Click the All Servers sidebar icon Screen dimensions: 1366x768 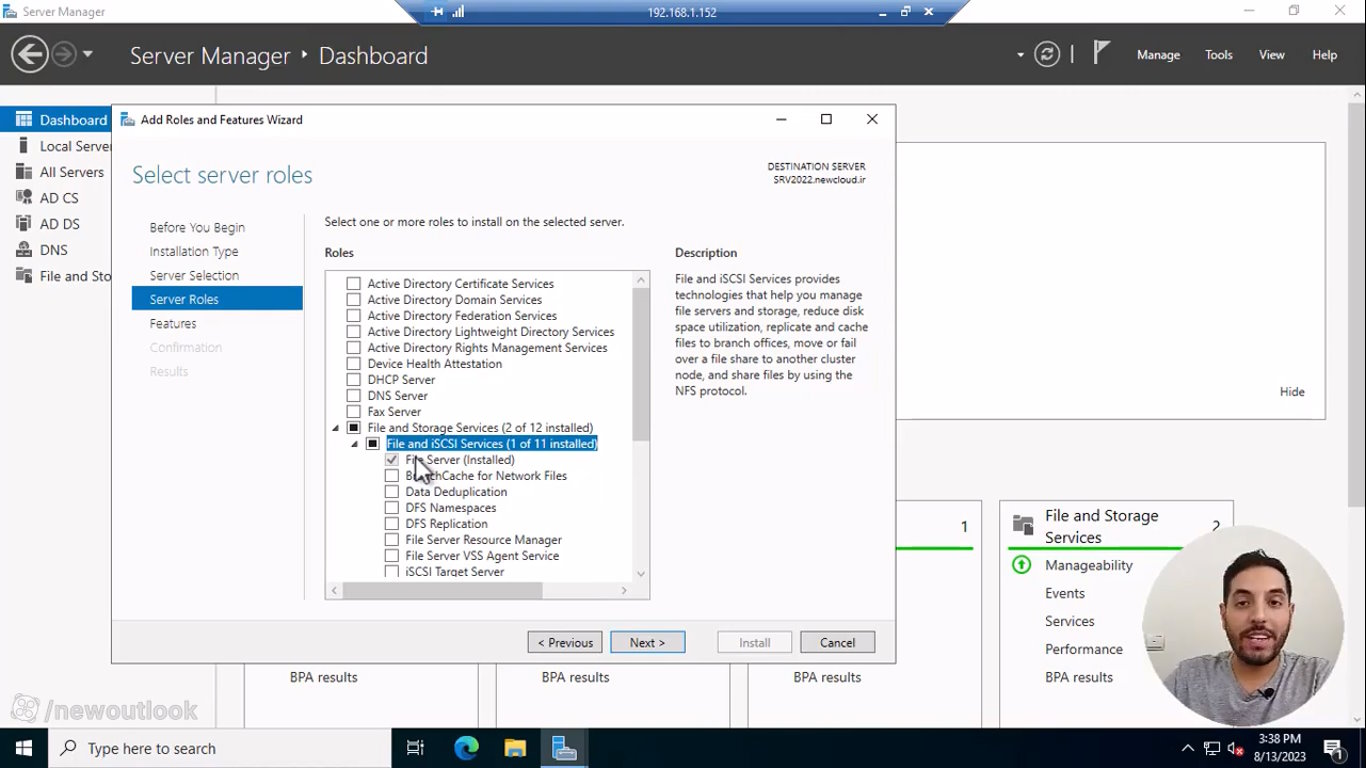click(x=23, y=172)
